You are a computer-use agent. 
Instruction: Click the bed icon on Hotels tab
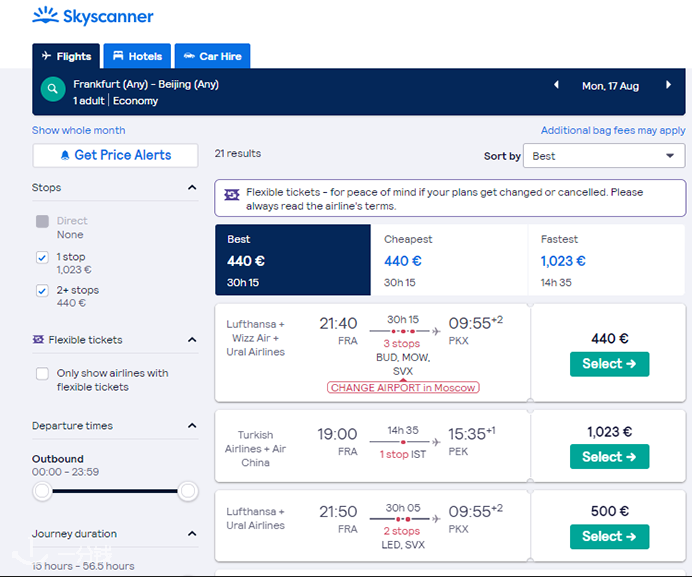(x=118, y=56)
